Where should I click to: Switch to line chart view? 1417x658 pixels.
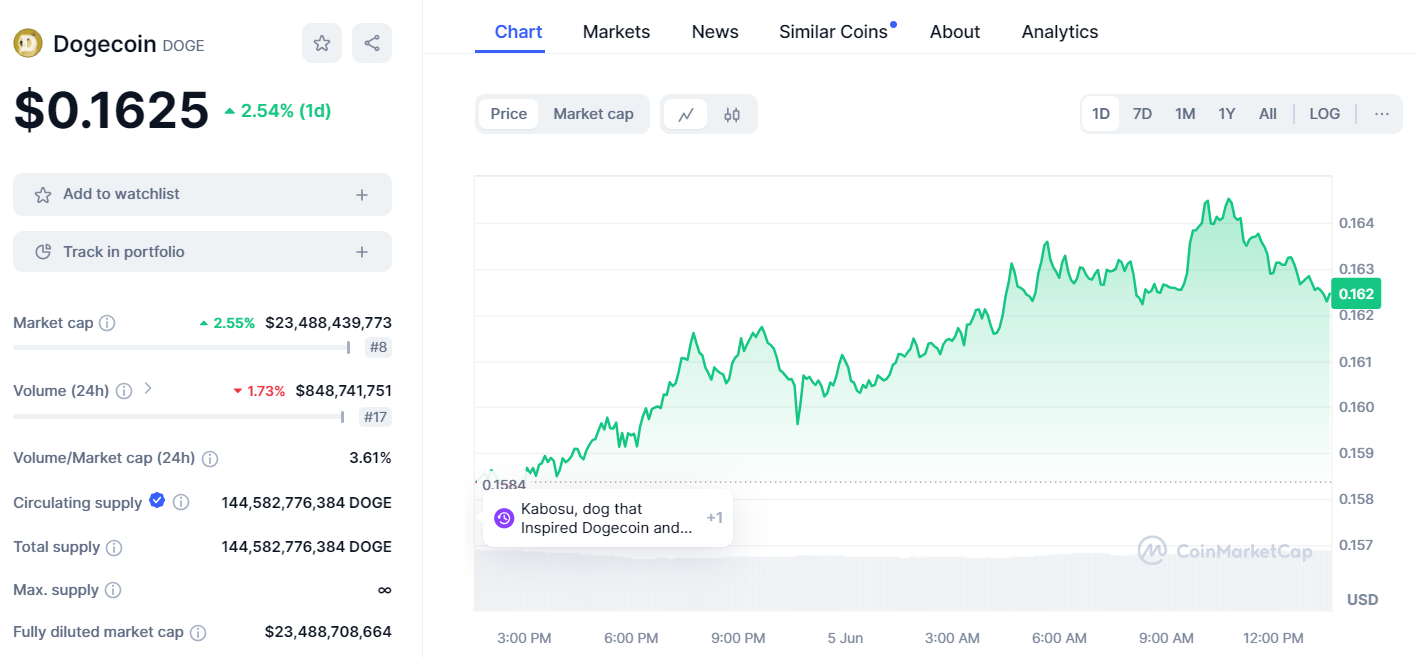pyautogui.click(x=686, y=114)
